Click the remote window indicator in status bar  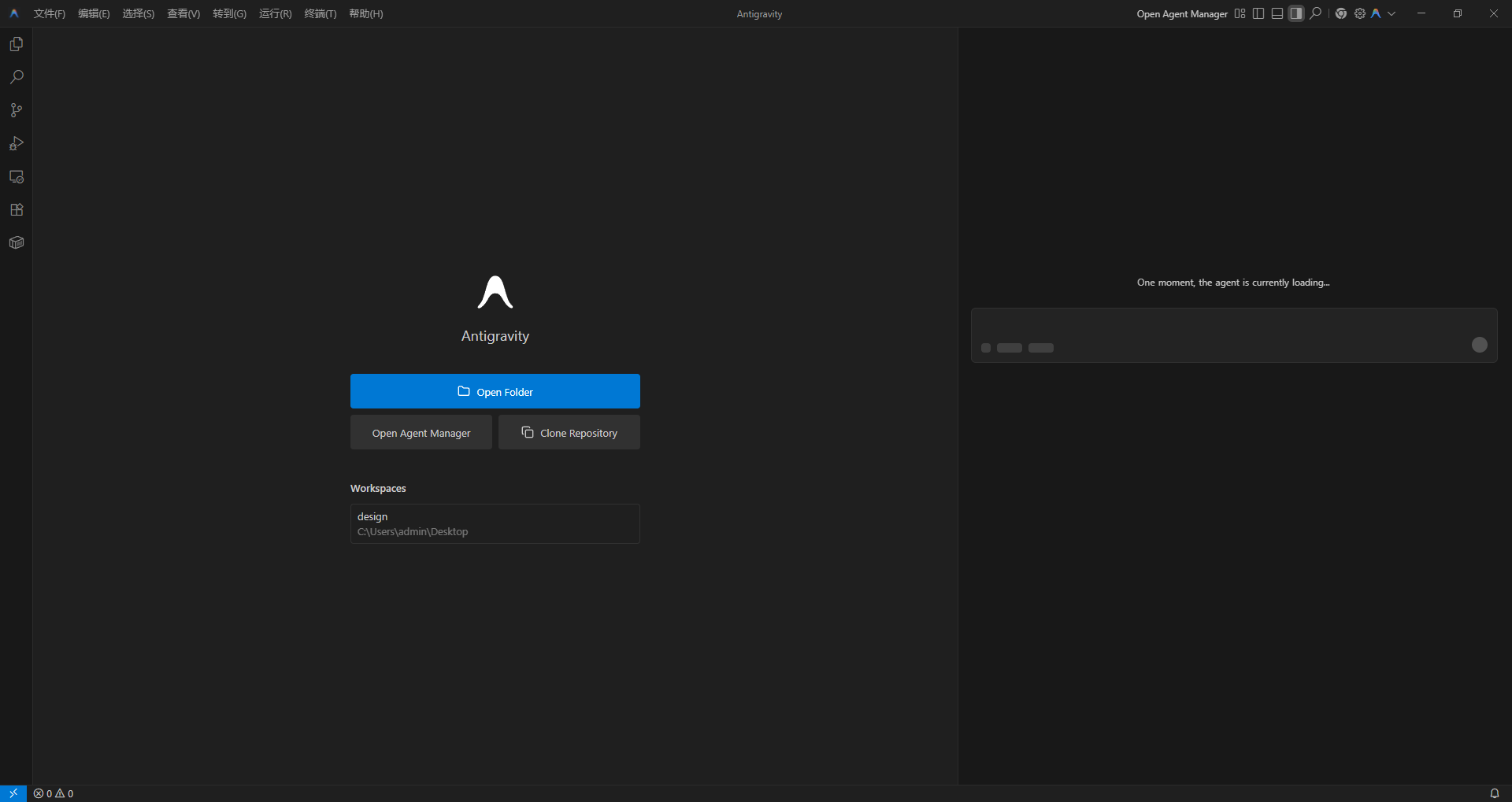pos(13,793)
